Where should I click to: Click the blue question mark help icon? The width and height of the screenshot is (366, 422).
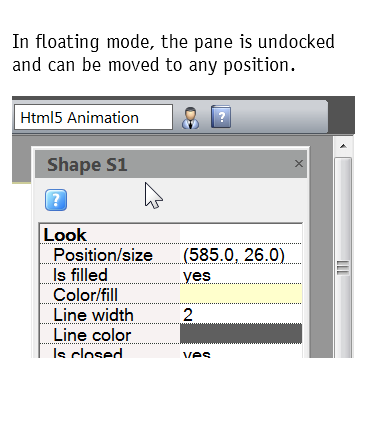click(56, 200)
